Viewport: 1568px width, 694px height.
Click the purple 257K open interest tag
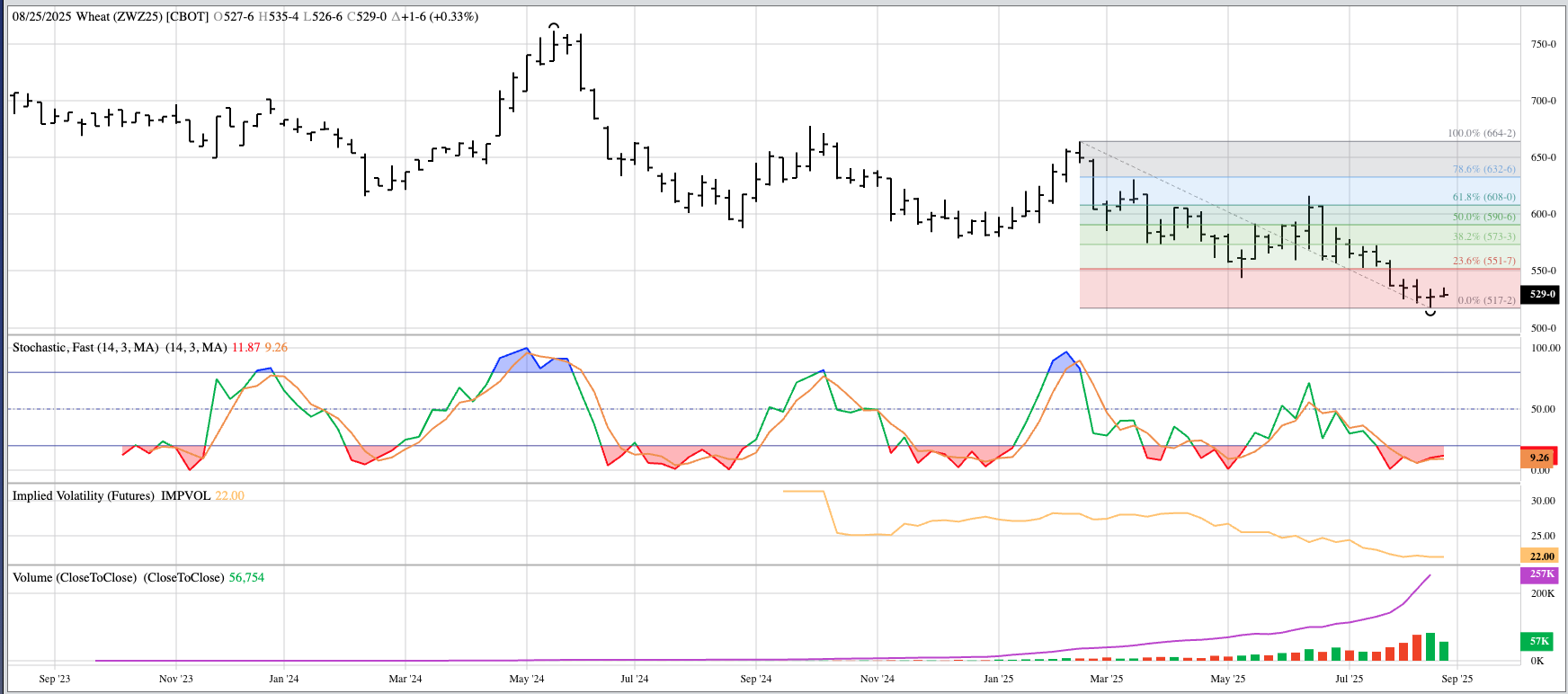[1539, 574]
